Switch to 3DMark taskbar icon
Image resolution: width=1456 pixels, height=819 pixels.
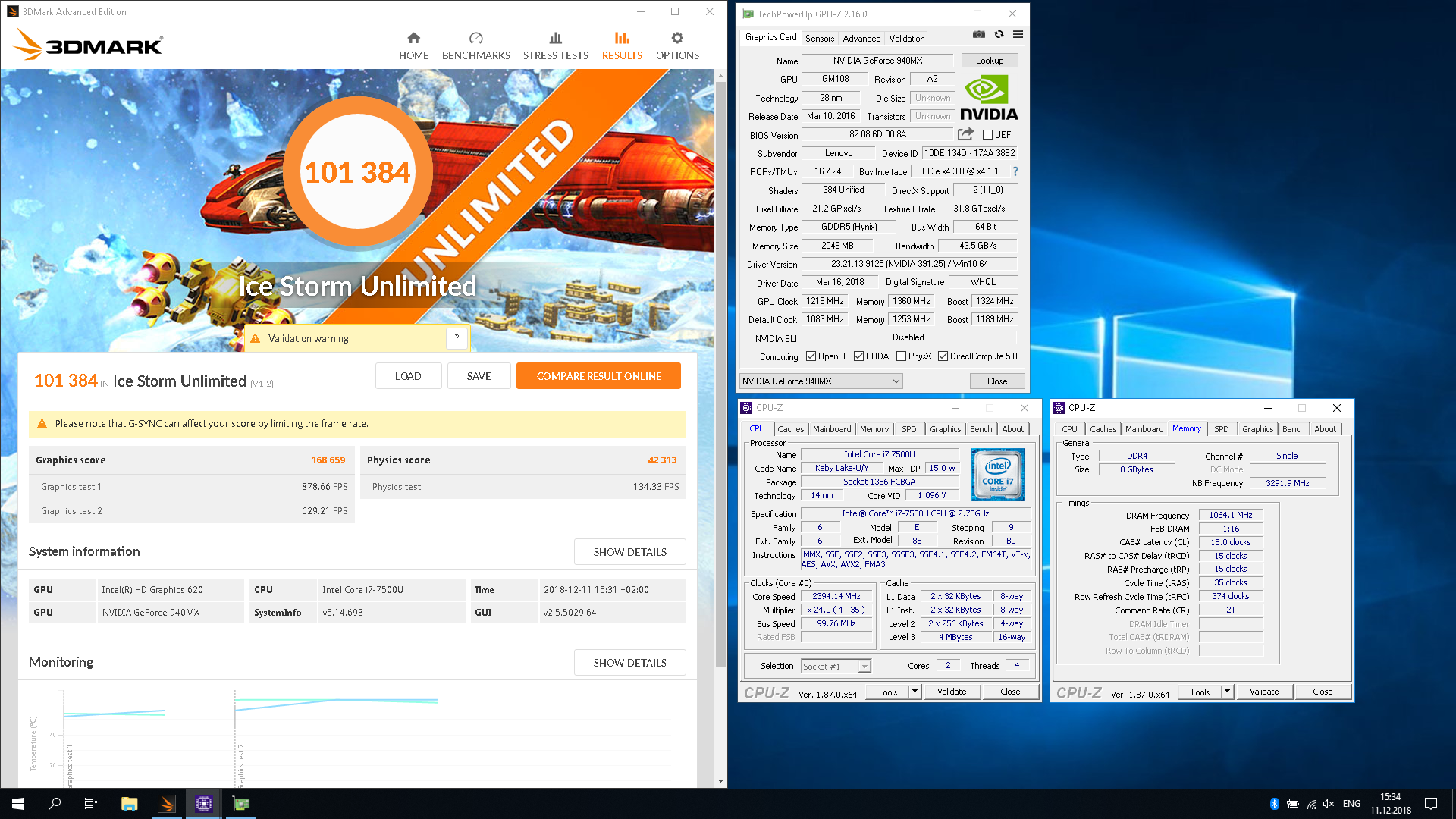tap(167, 804)
